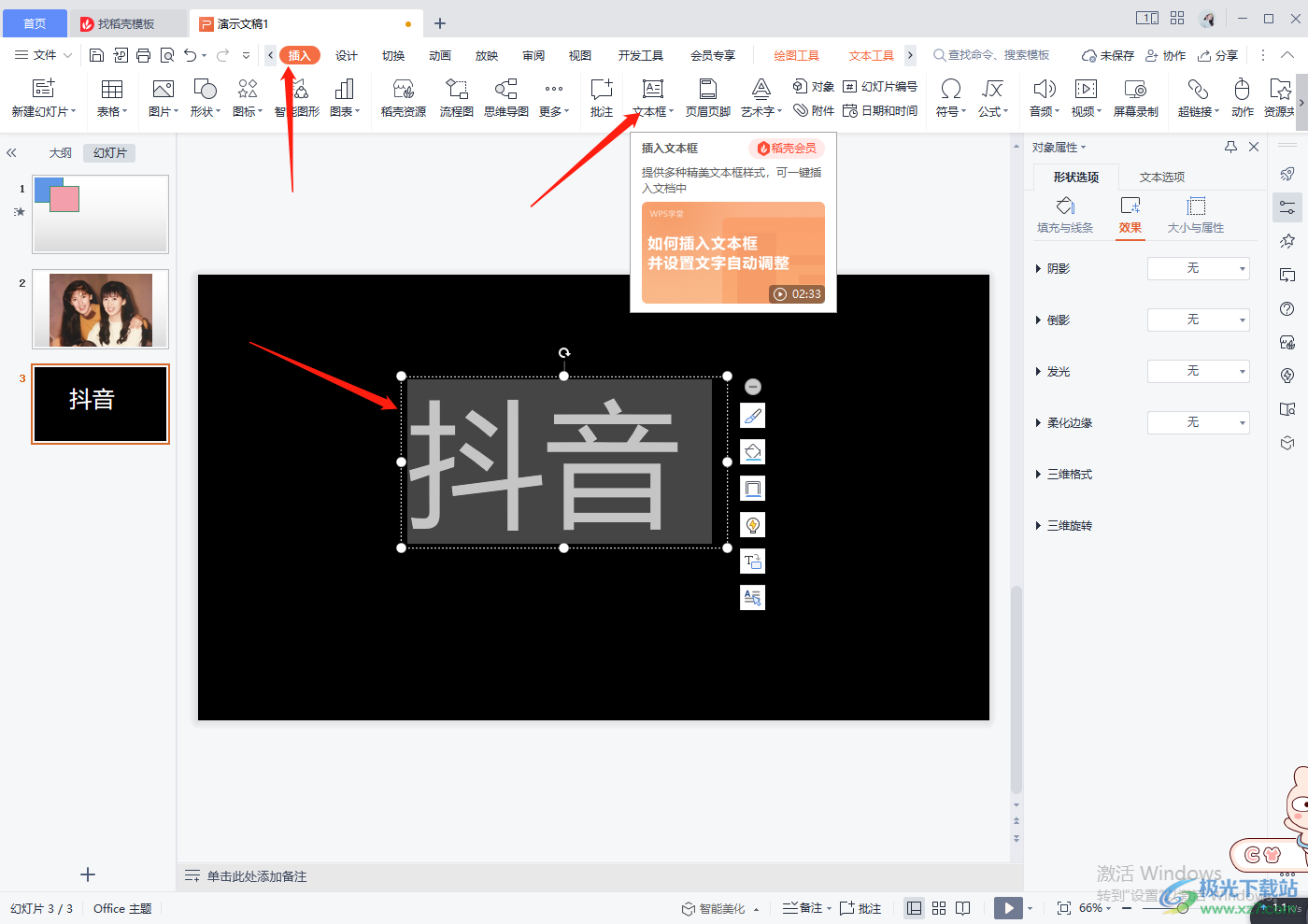Switch to the 放映 slideshow tab
Screen dimensions: 1308x924
(x=487, y=56)
